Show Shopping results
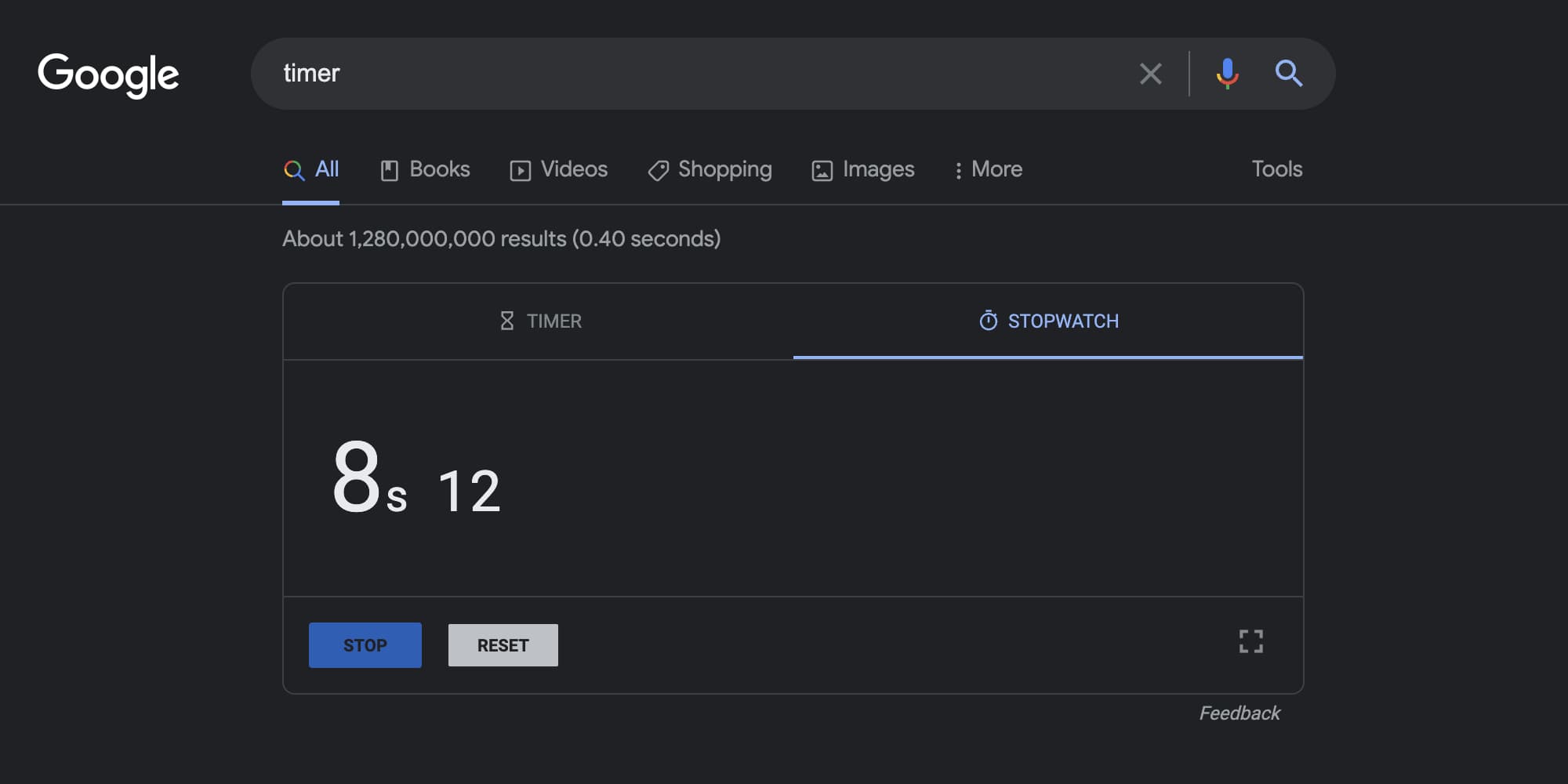The image size is (1568, 784). pyautogui.click(x=710, y=169)
